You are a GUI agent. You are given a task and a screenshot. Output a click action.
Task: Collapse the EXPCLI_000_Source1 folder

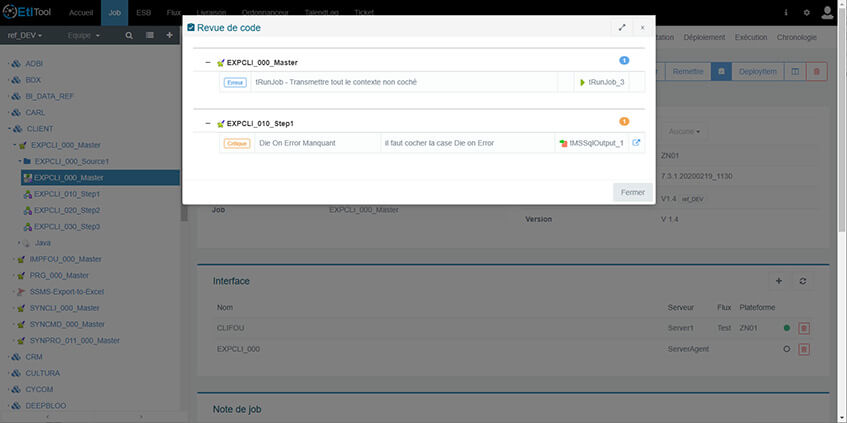[x=19, y=162]
